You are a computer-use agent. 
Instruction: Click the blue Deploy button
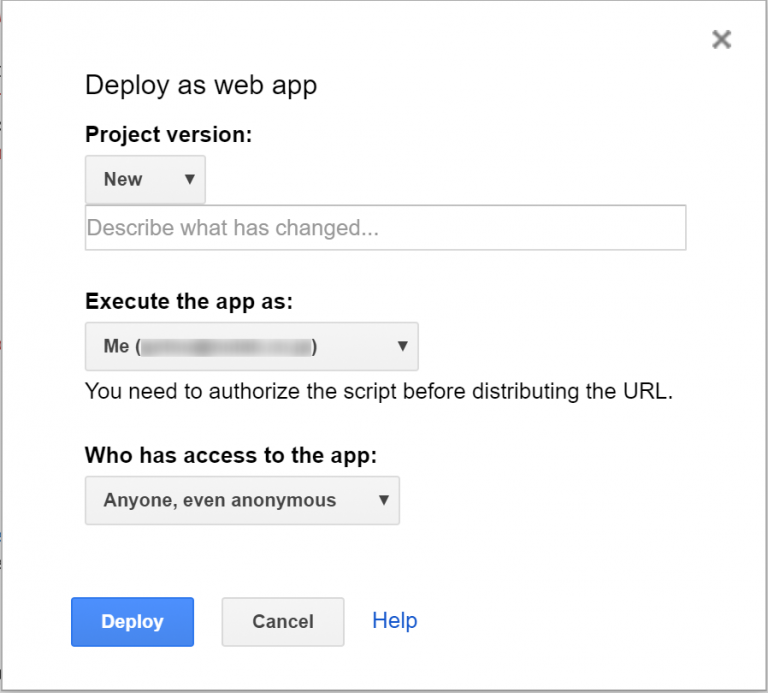132,621
